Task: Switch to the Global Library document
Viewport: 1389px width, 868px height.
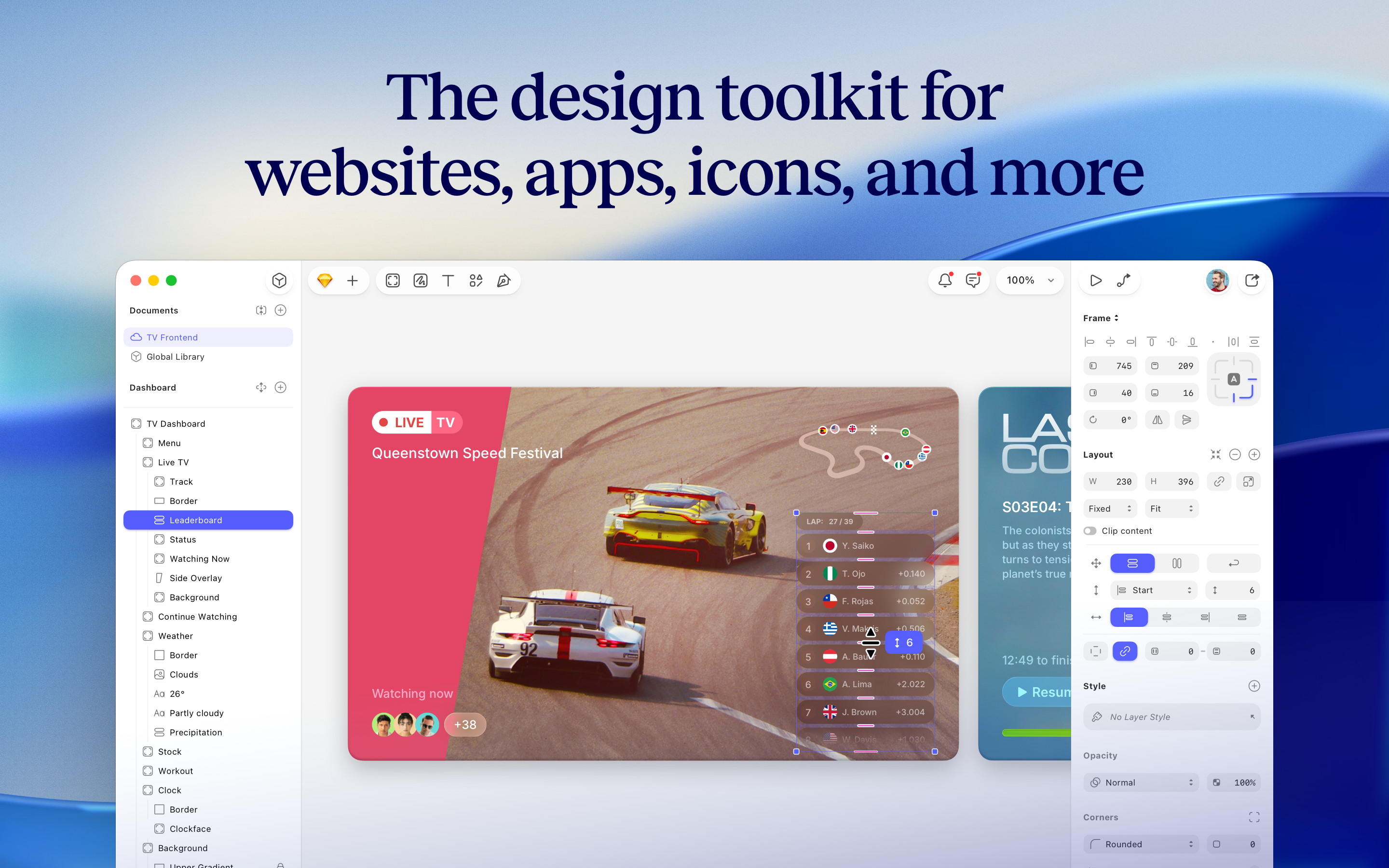Action: 175,356
